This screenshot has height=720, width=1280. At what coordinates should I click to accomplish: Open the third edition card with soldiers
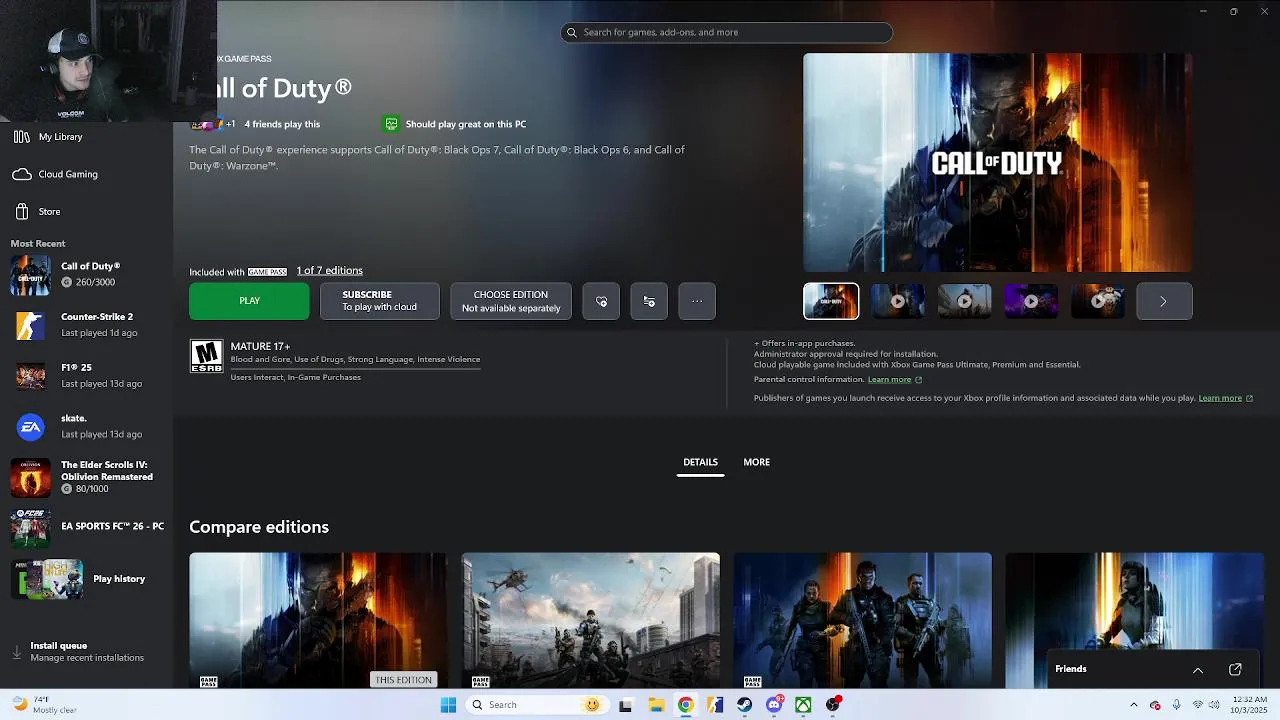pyautogui.click(x=862, y=620)
